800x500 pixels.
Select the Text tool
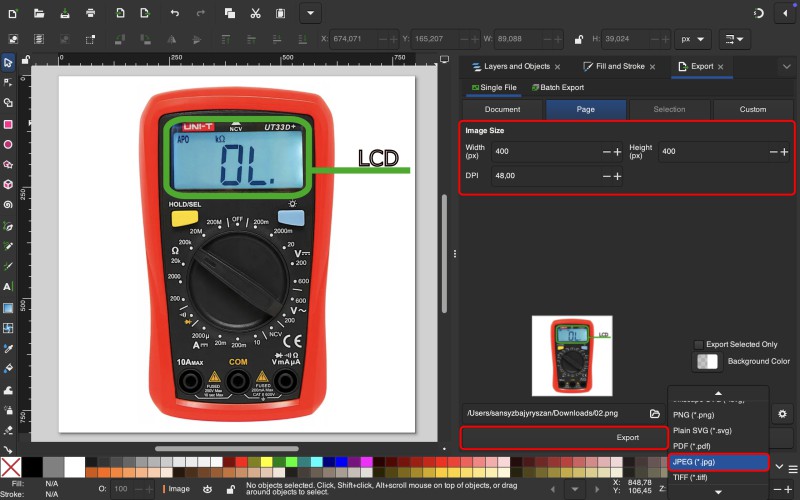(x=8, y=287)
